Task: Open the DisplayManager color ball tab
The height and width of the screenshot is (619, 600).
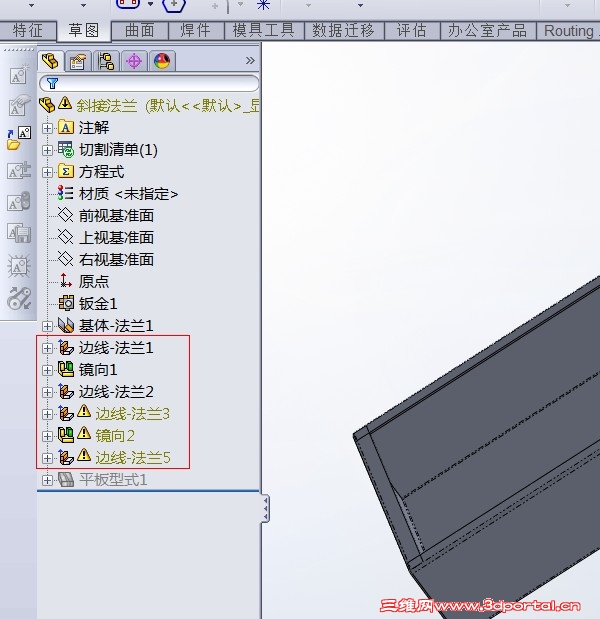Action: 162,61
